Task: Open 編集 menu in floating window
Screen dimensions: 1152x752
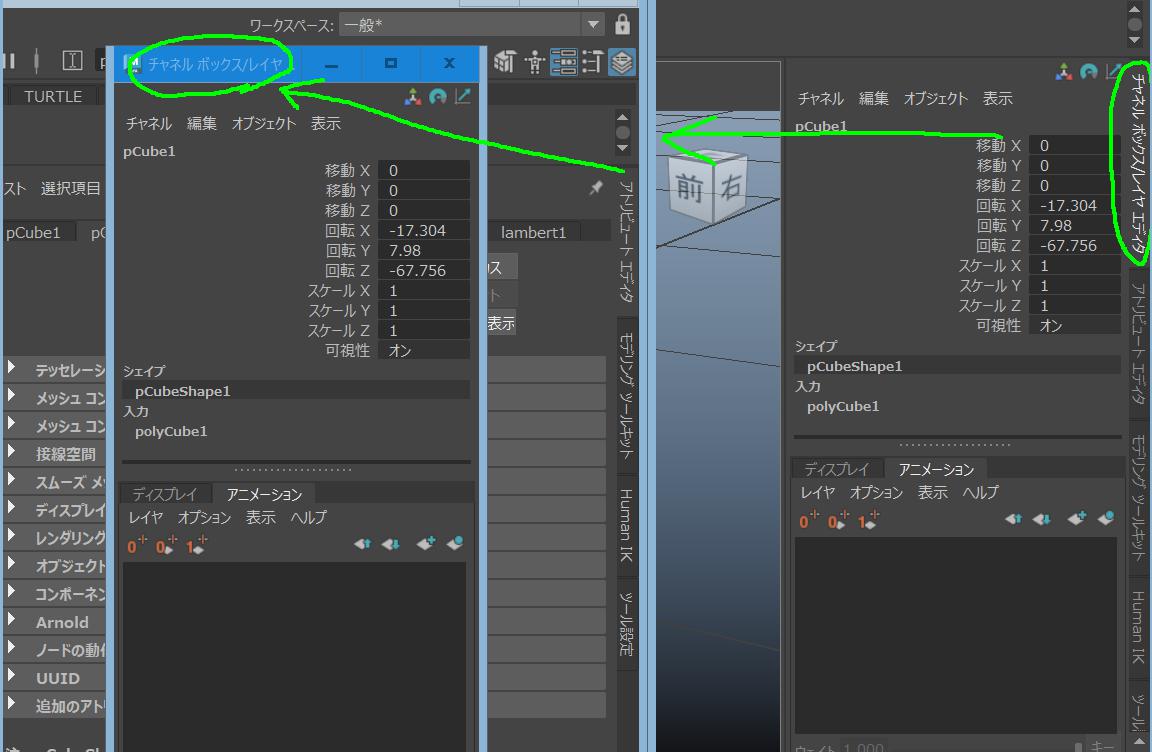Action: [x=201, y=123]
